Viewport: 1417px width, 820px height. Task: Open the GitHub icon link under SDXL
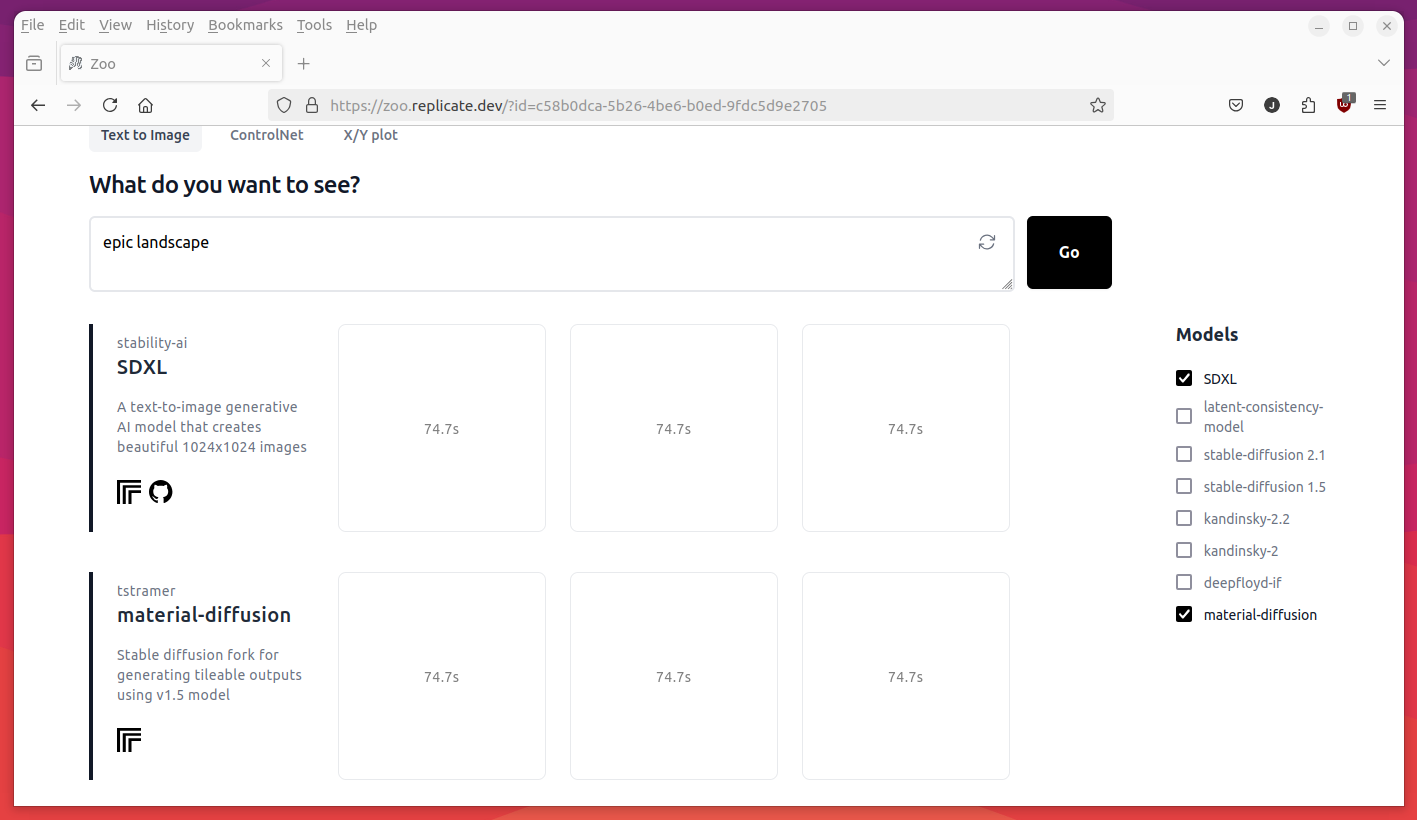161,492
